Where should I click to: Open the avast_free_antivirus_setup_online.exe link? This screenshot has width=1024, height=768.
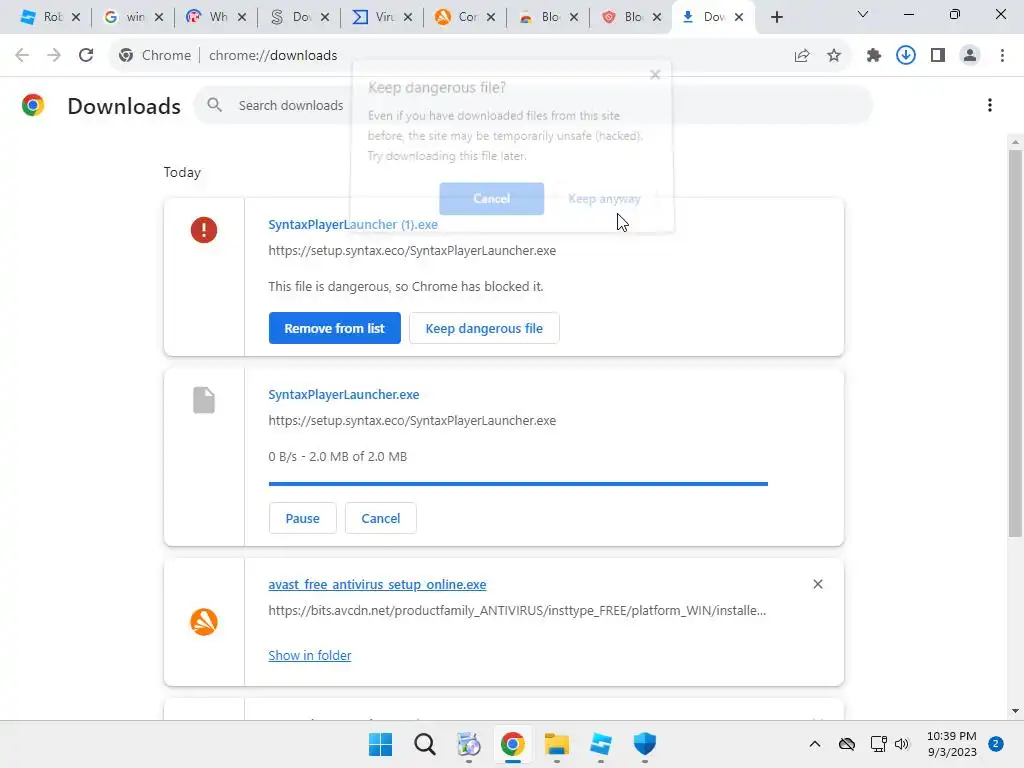click(x=377, y=584)
